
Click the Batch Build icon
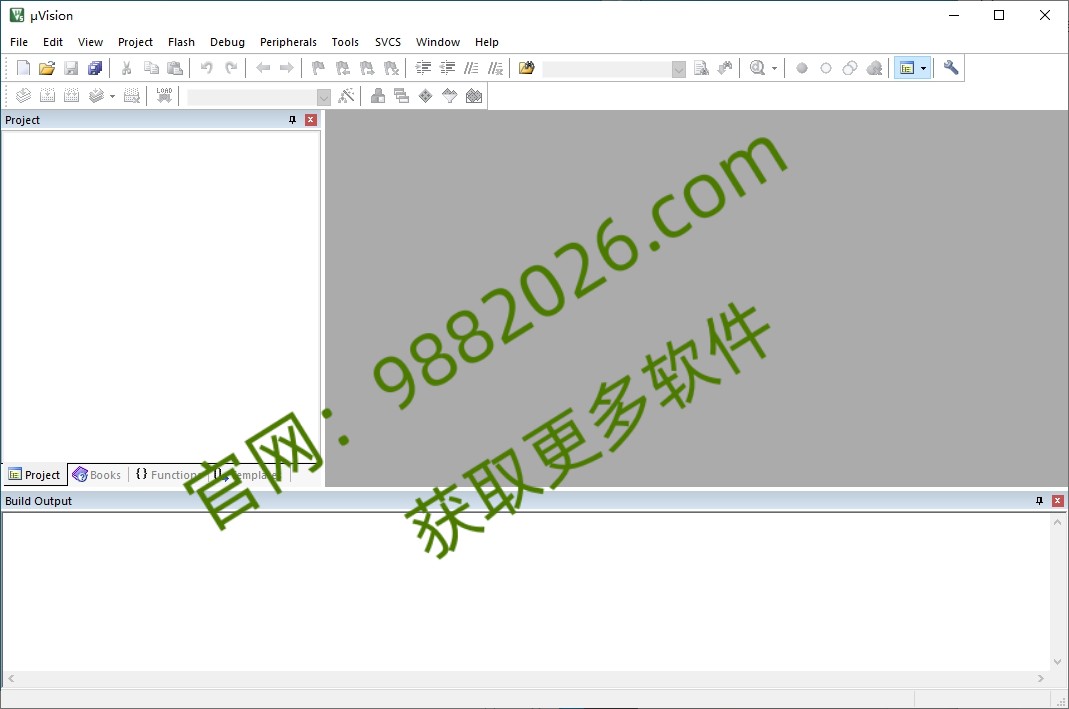(x=96, y=96)
